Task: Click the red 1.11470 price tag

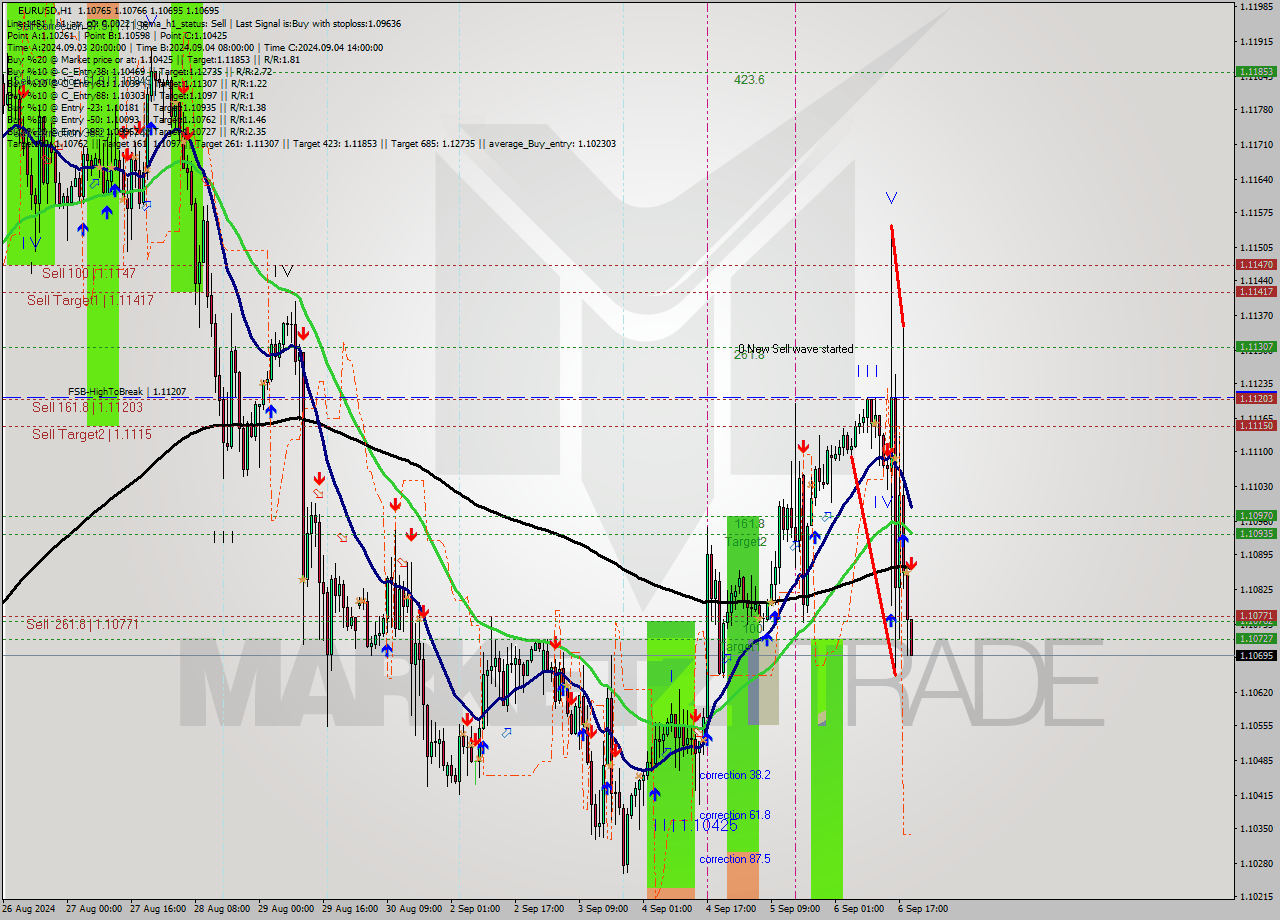Action: [x=1256, y=265]
